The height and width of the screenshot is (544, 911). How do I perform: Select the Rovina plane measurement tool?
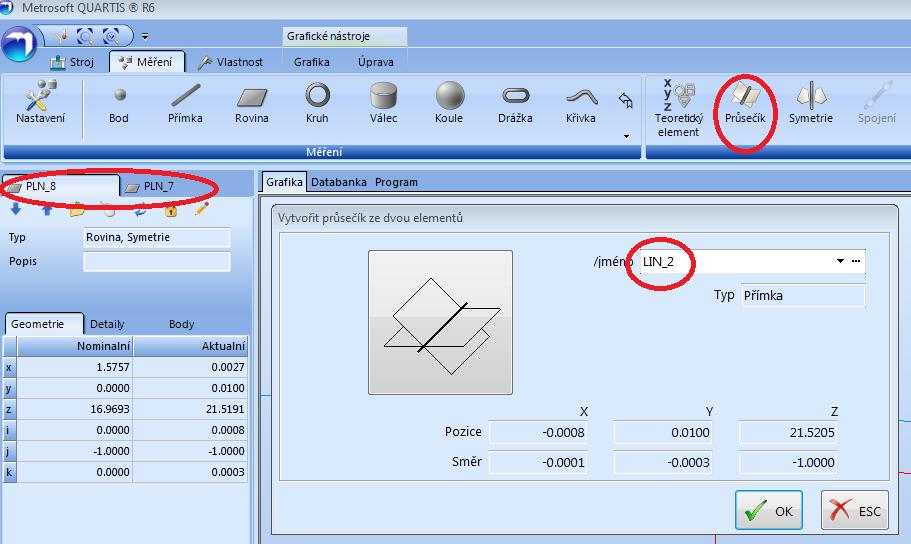(252, 103)
